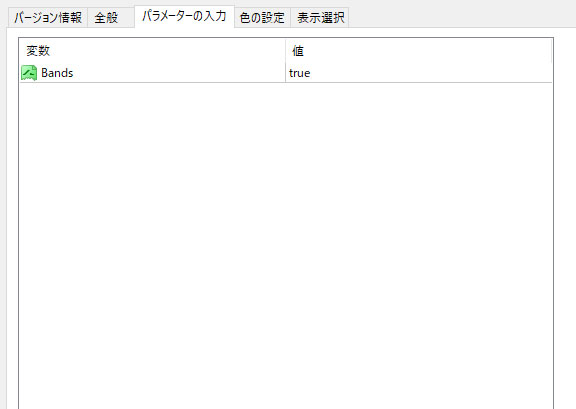Toggle the true value of Bands
576x409 pixels.
tap(299, 73)
